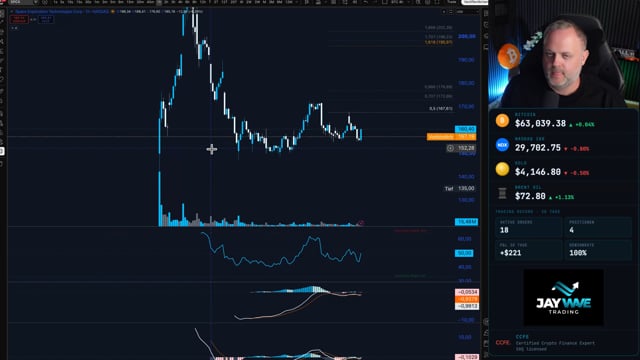Click the Brent oil price $72.88
The width and height of the screenshot is (640, 360).
[x=530, y=196]
